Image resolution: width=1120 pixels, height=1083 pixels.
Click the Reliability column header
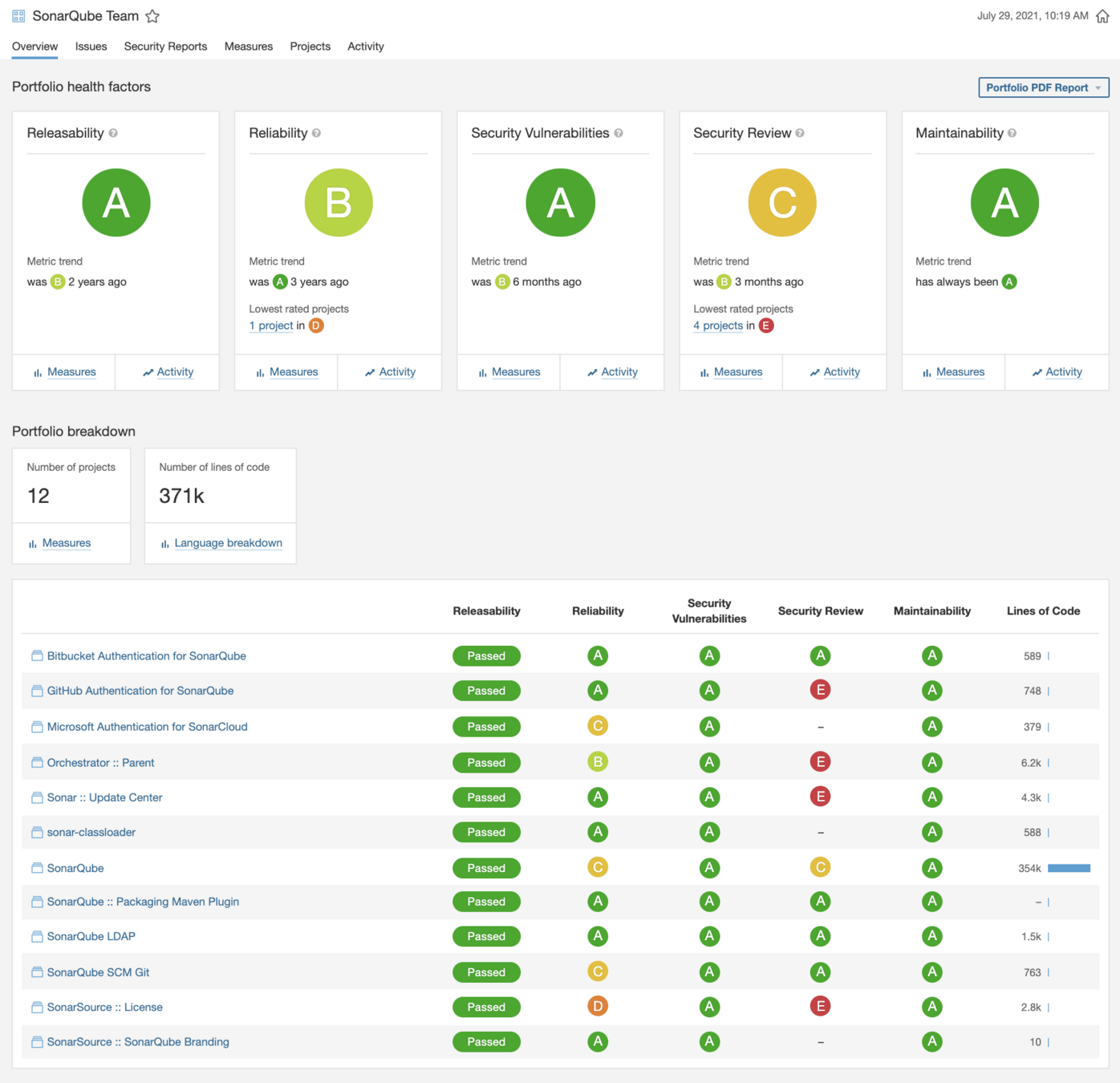coord(598,610)
